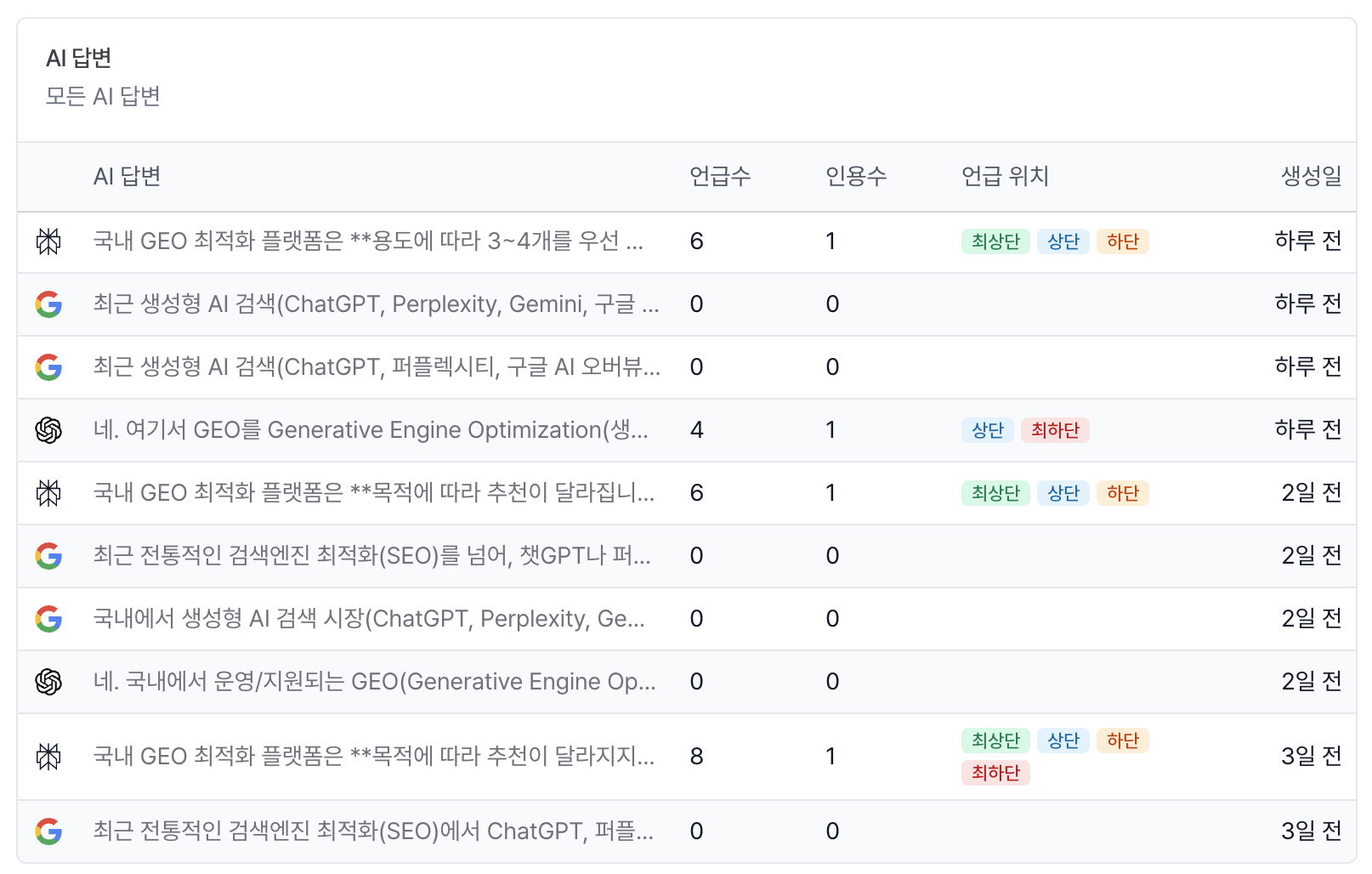Click the '언급 위치' column header
The width and height of the screenshot is (1372, 874).
pos(1005,177)
